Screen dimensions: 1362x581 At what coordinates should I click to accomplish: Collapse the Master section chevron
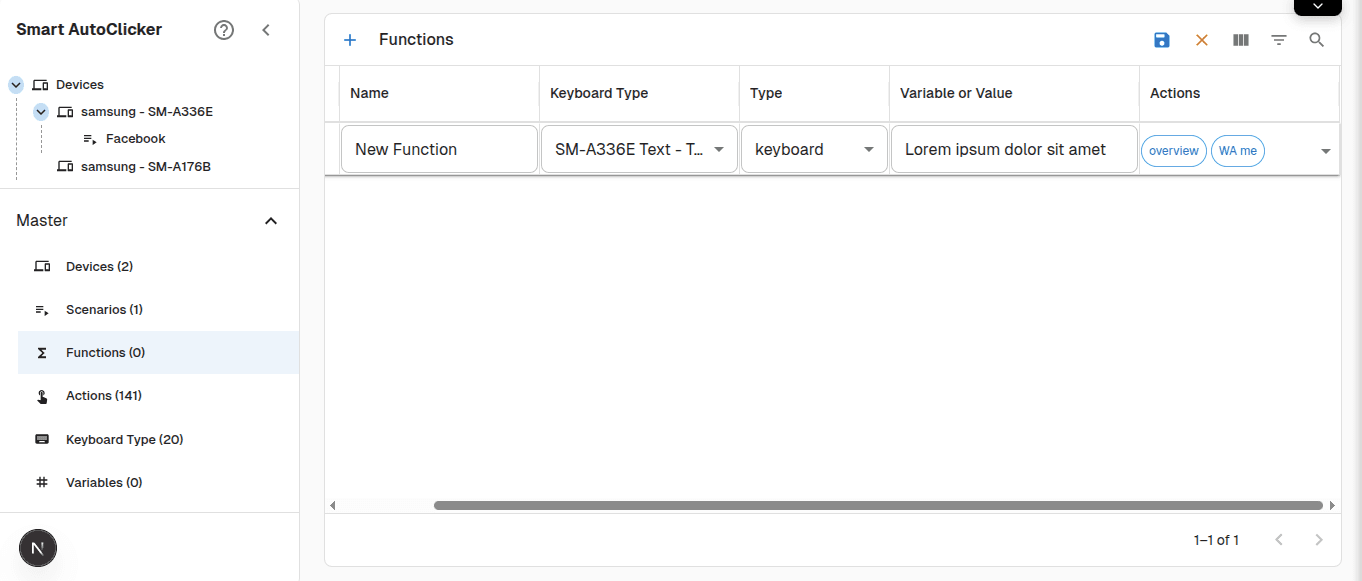270,220
